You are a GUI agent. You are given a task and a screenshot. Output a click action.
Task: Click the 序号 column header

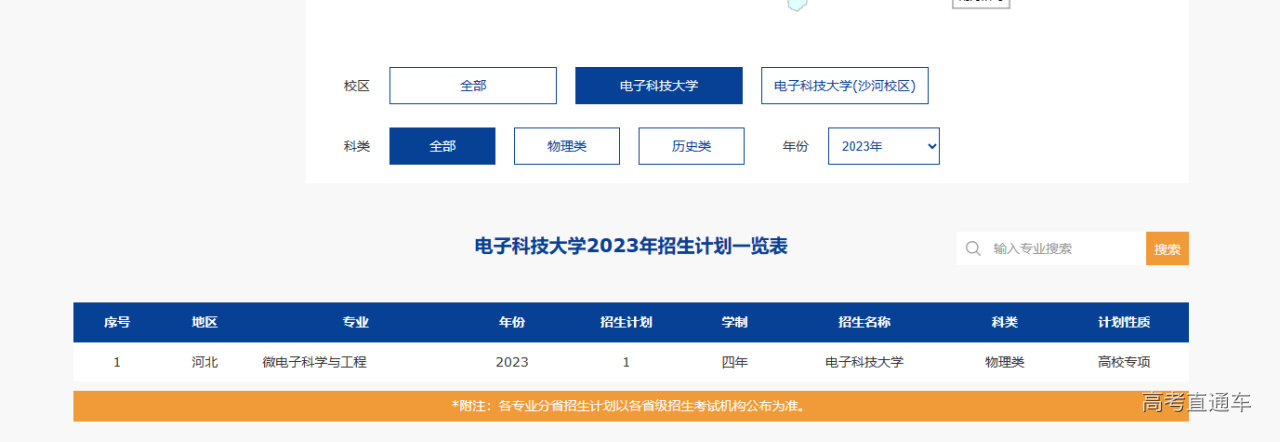point(117,322)
